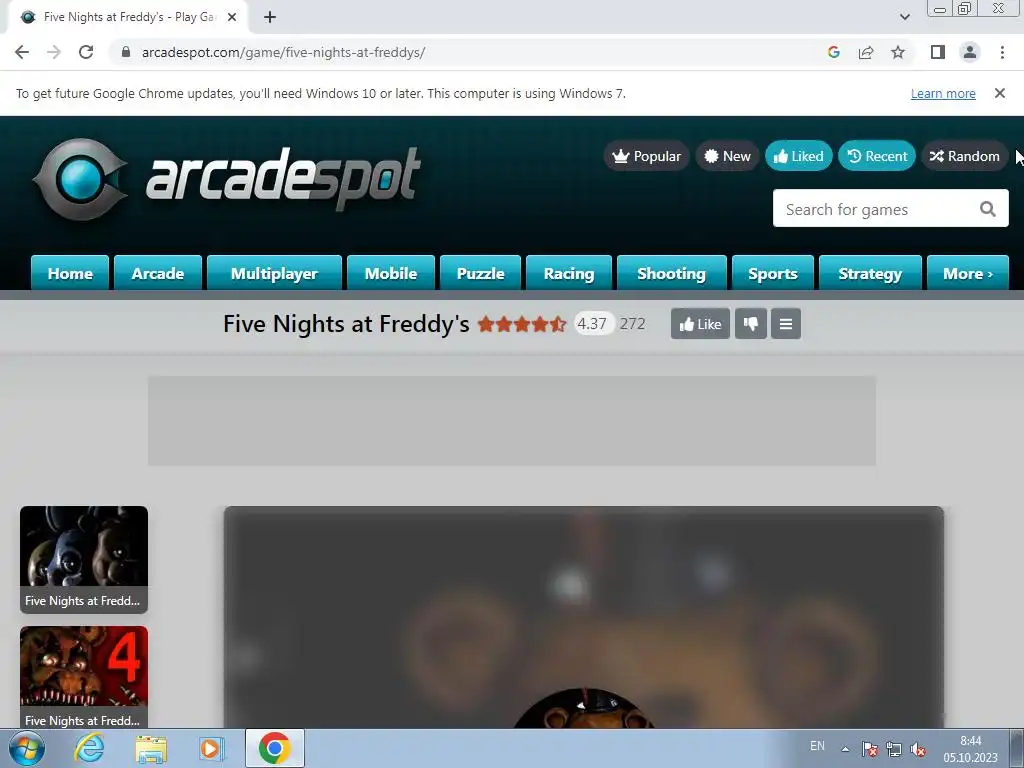Open the Chrome three-dot menu
The width and height of the screenshot is (1024, 768).
point(1002,52)
